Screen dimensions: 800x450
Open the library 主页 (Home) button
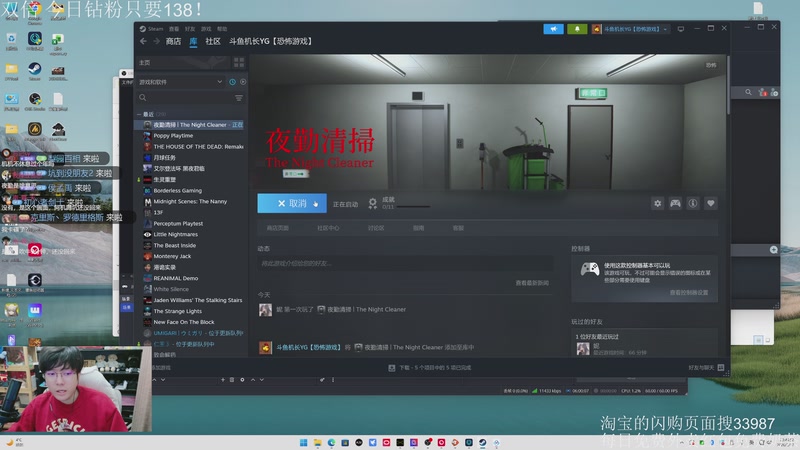[145, 63]
